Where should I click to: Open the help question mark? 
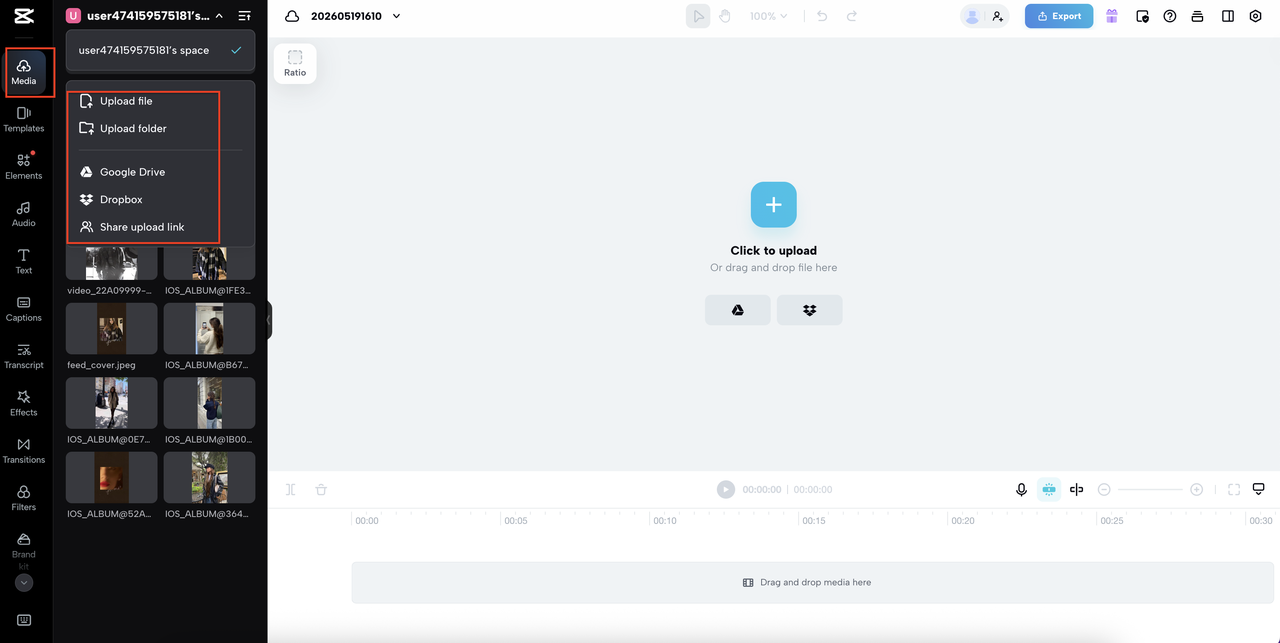1170,16
